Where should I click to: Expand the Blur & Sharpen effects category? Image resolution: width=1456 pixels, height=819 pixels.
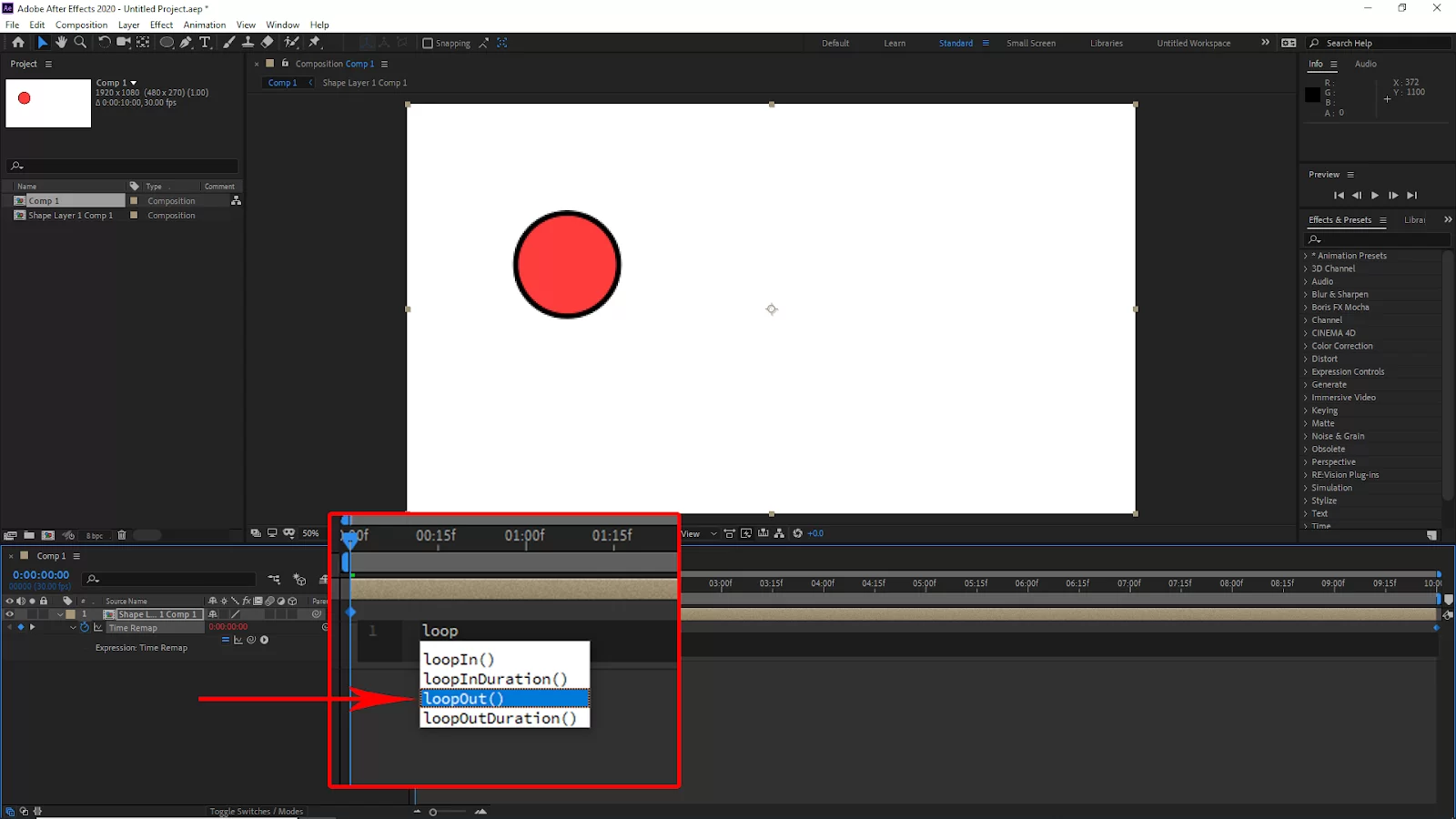coord(1306,294)
